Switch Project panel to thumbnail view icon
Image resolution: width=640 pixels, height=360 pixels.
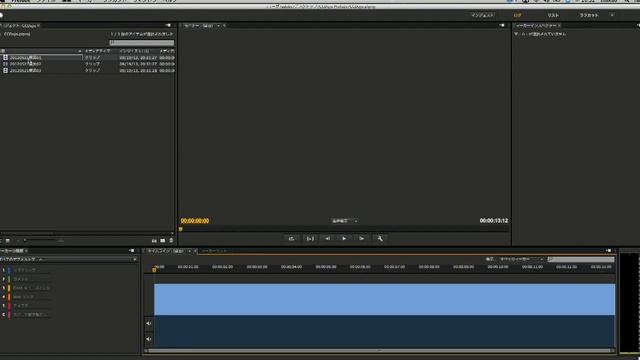click(x=8, y=241)
